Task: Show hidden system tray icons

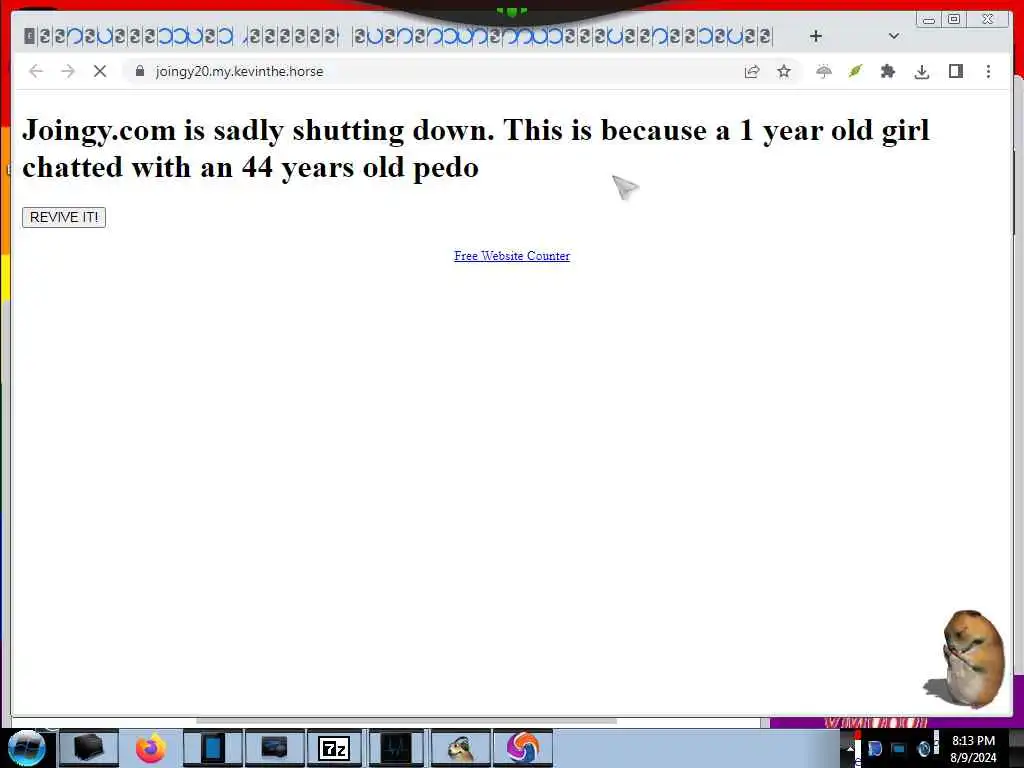Action: point(850,748)
